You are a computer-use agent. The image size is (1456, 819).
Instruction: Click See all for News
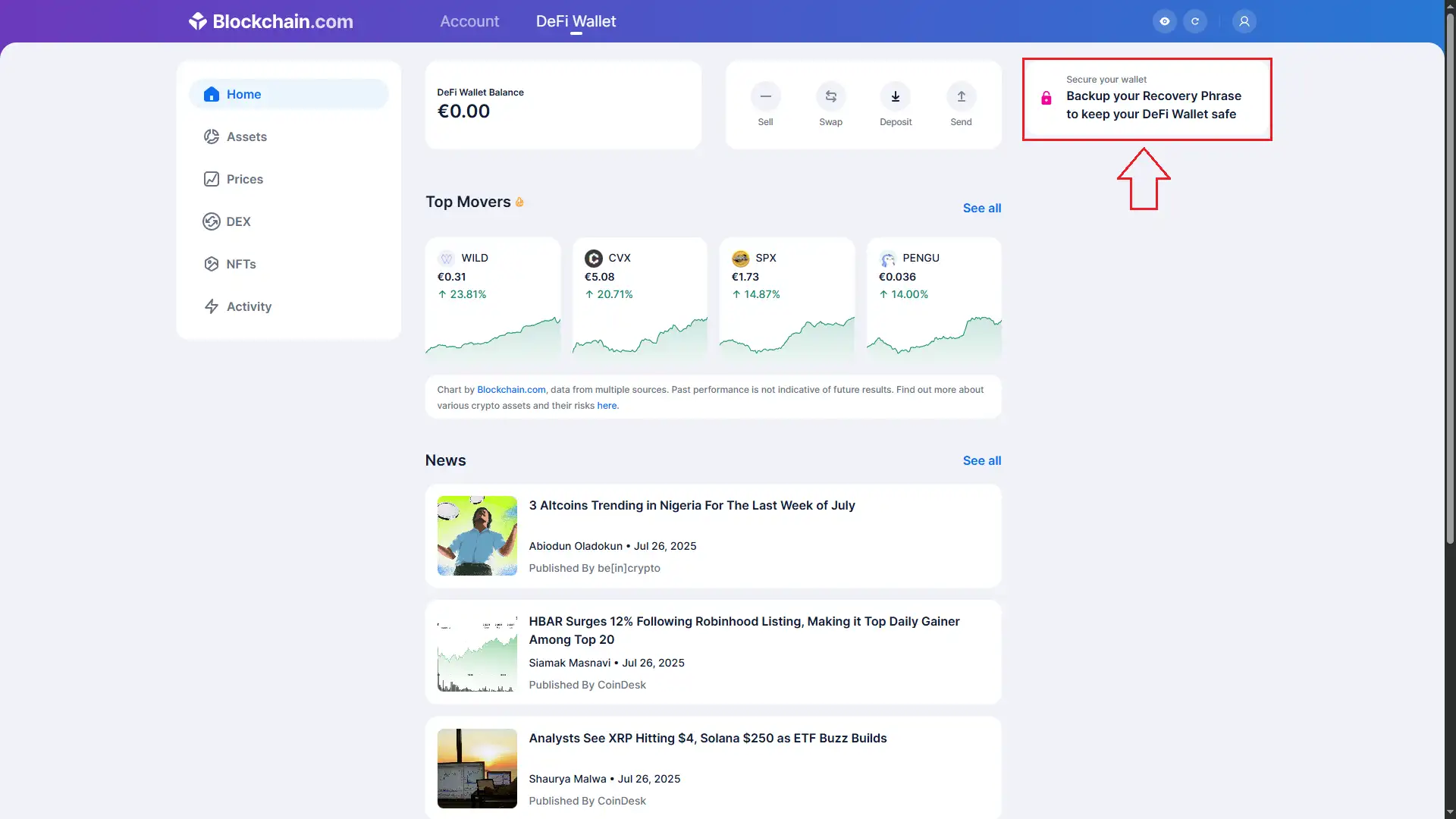click(981, 460)
